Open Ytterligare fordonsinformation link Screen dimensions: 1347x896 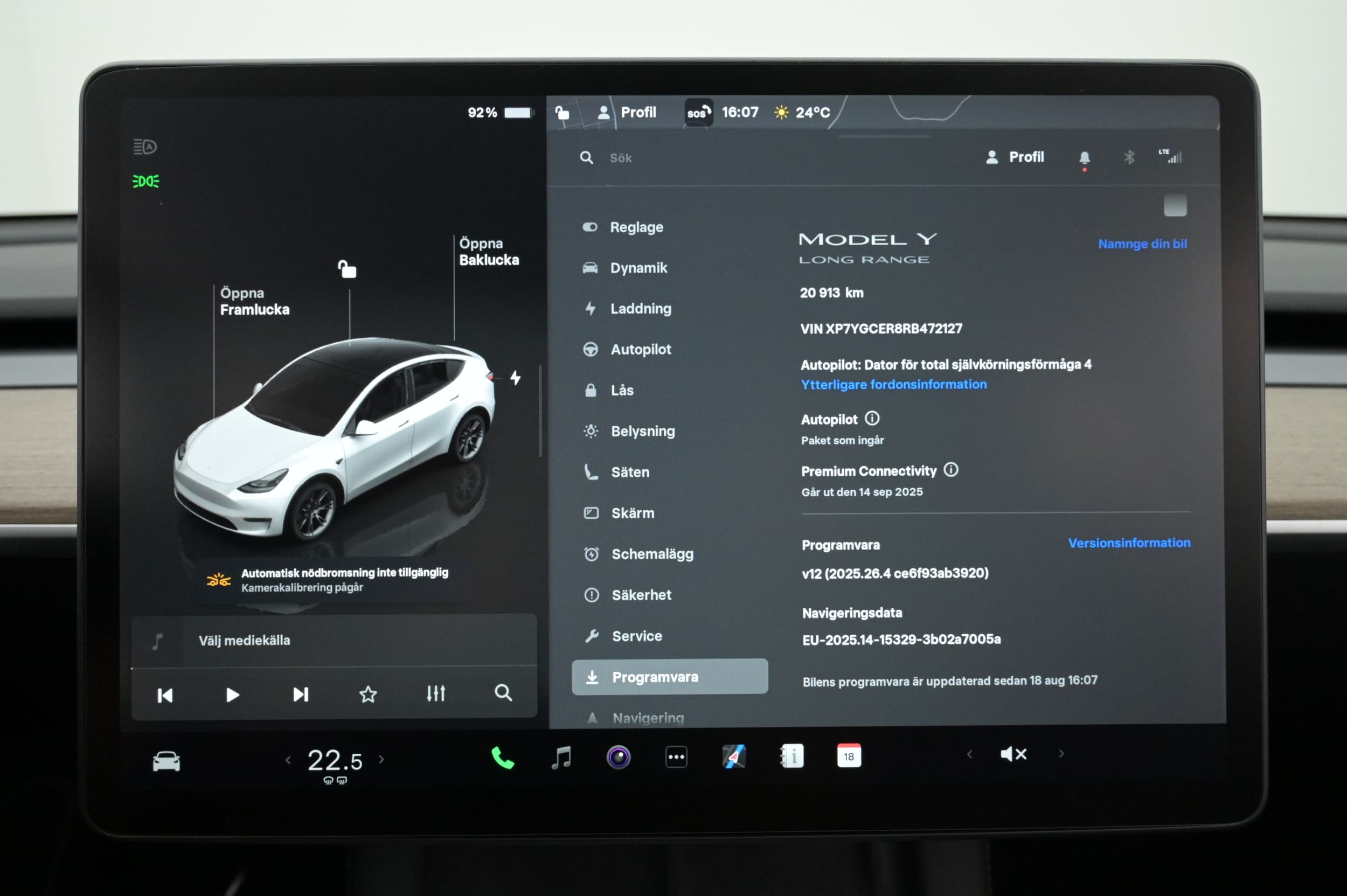[x=894, y=384]
